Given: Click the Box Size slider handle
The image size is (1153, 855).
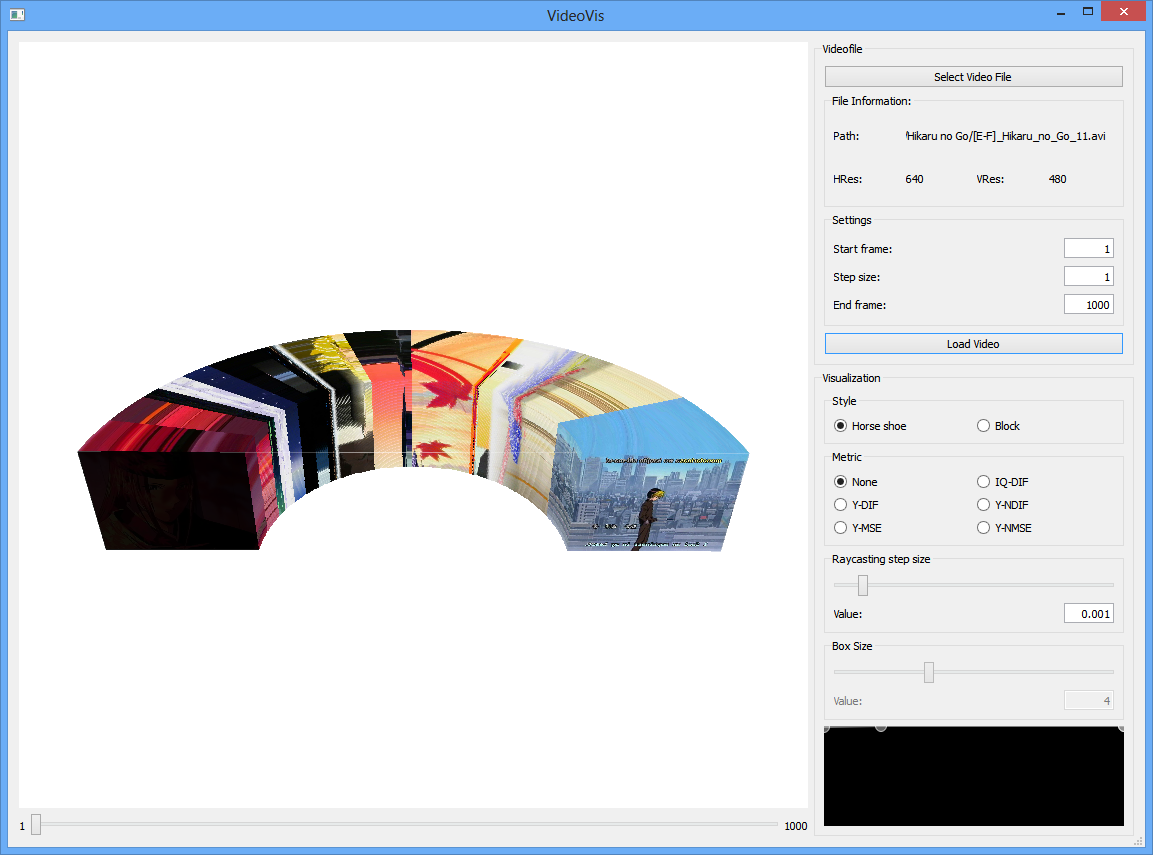Looking at the screenshot, I should point(929,672).
